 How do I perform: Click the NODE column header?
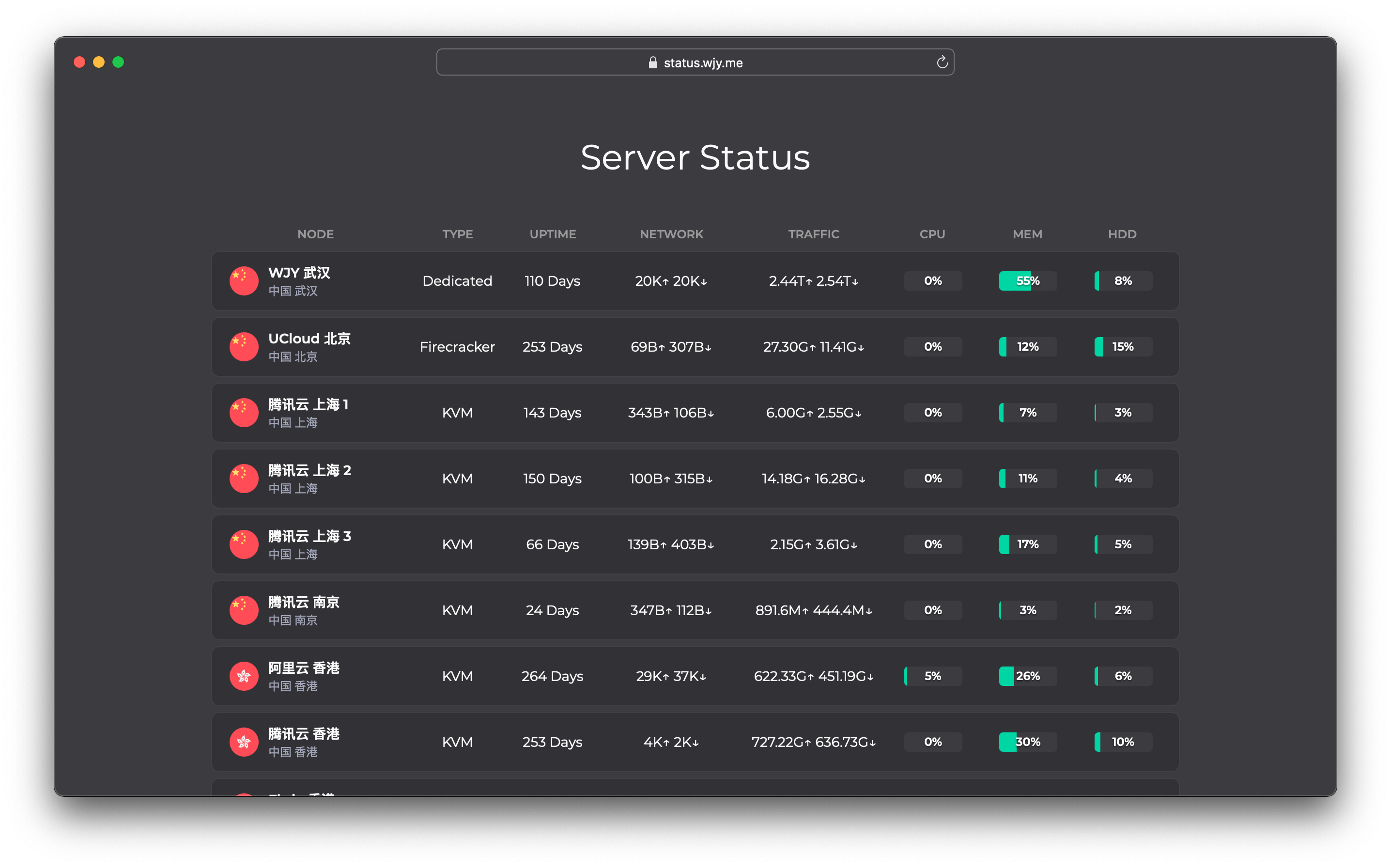point(315,234)
